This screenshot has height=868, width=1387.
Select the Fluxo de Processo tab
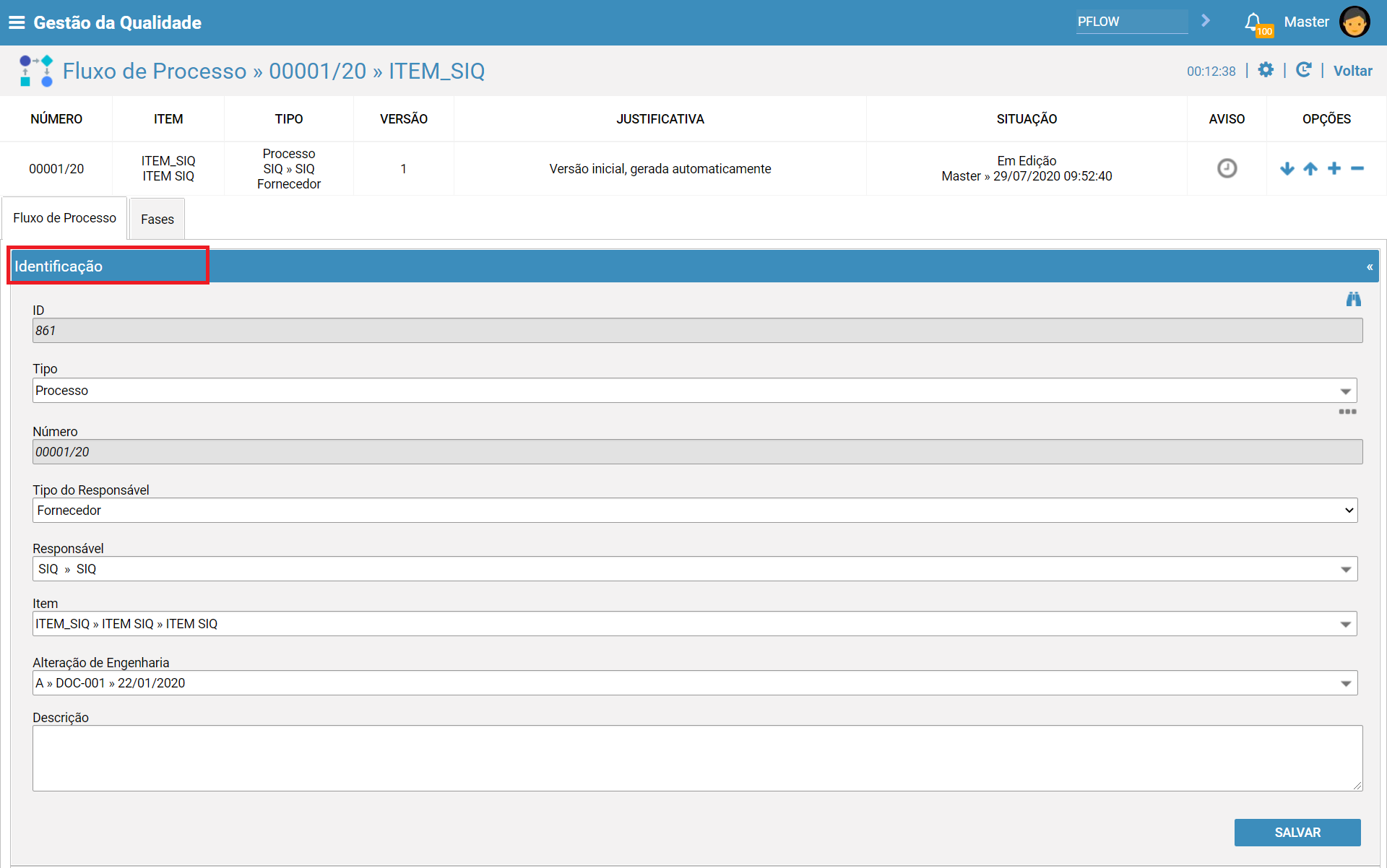tap(64, 218)
